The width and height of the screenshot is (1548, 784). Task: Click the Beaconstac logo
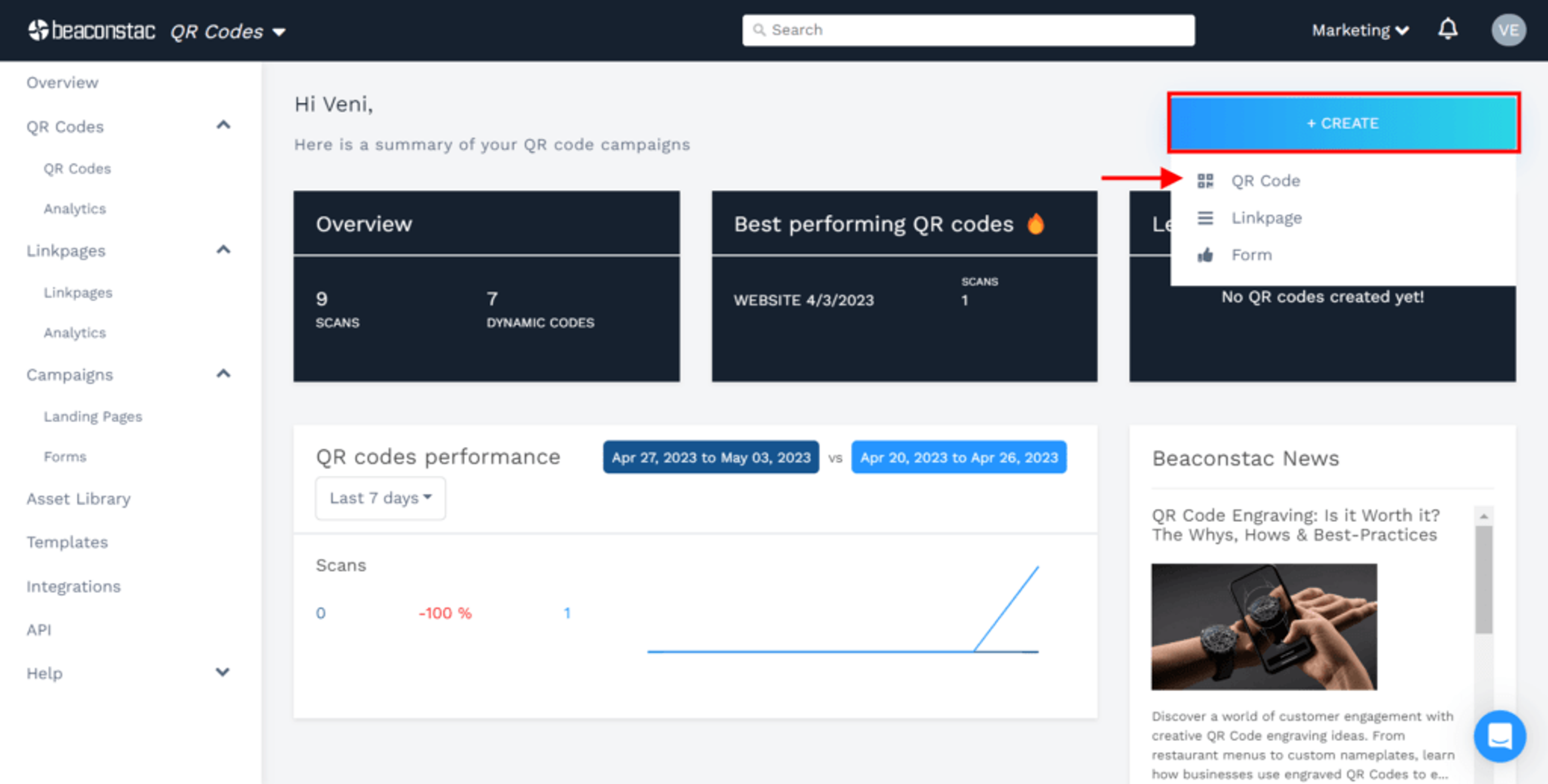(92, 30)
